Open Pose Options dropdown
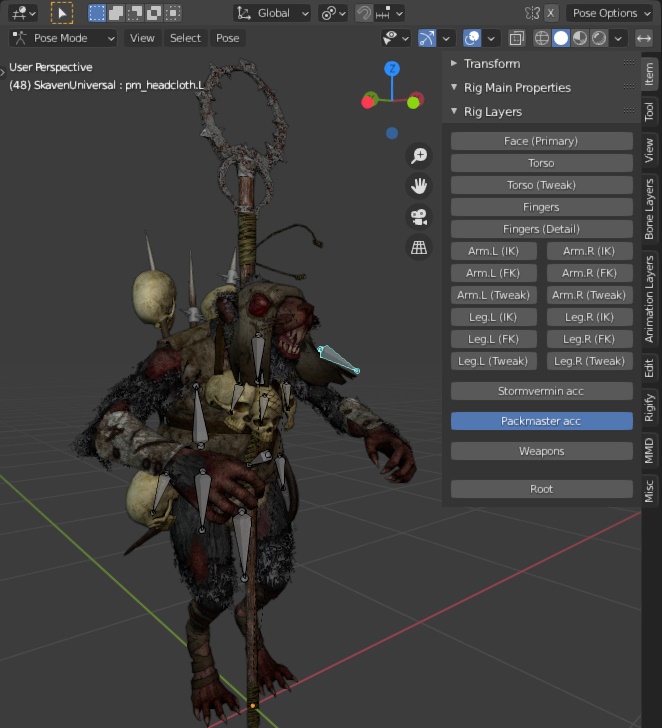Image resolution: width=662 pixels, height=728 pixels. (610, 13)
